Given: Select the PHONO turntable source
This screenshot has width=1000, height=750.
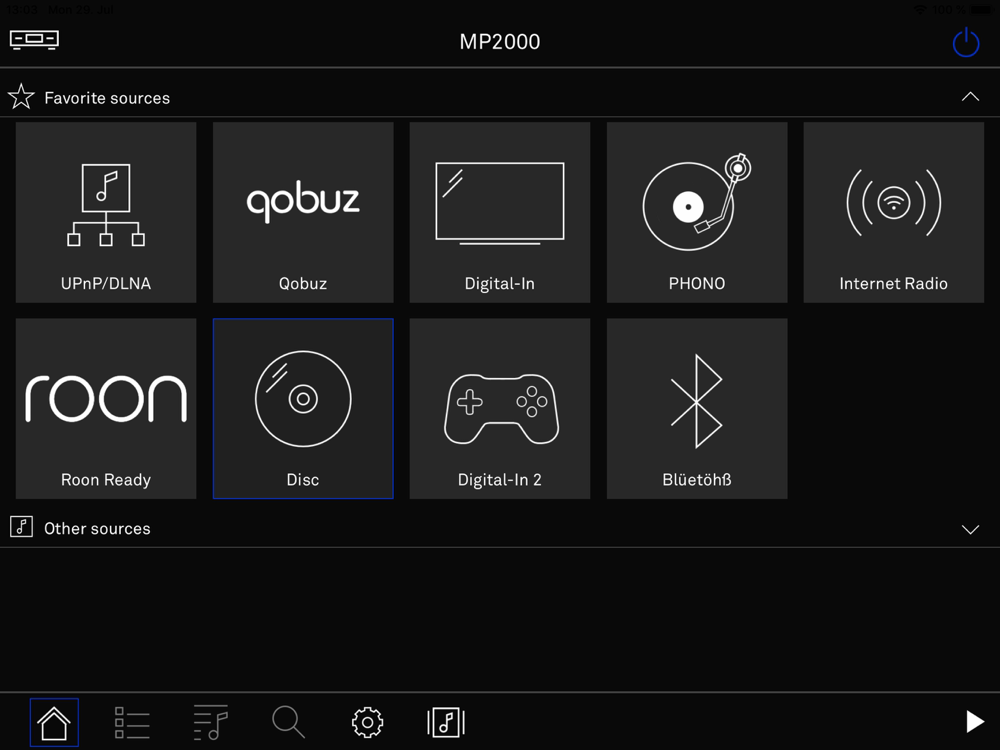Looking at the screenshot, I should [696, 212].
